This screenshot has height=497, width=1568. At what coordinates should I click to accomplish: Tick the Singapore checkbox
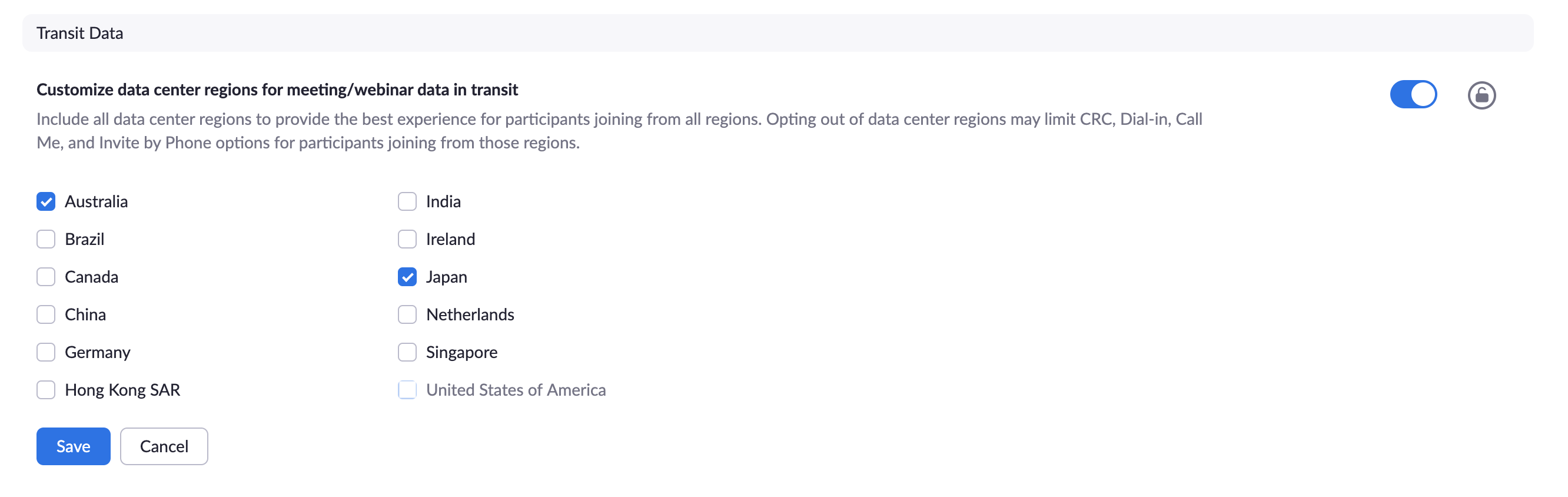pos(407,353)
